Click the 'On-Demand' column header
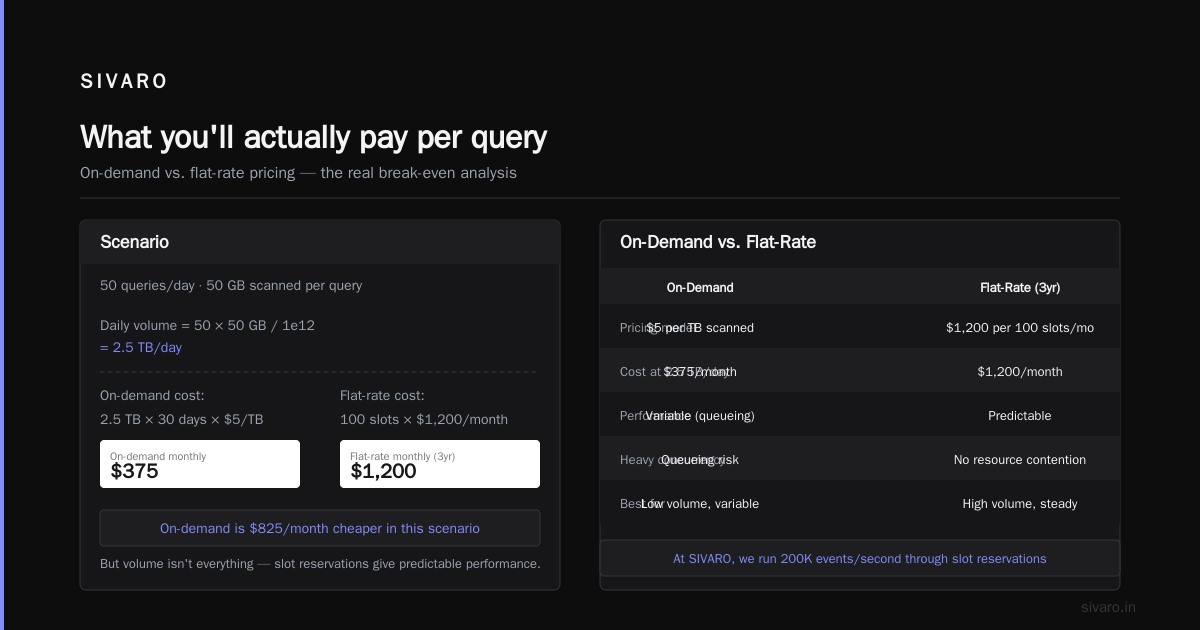 tap(700, 287)
